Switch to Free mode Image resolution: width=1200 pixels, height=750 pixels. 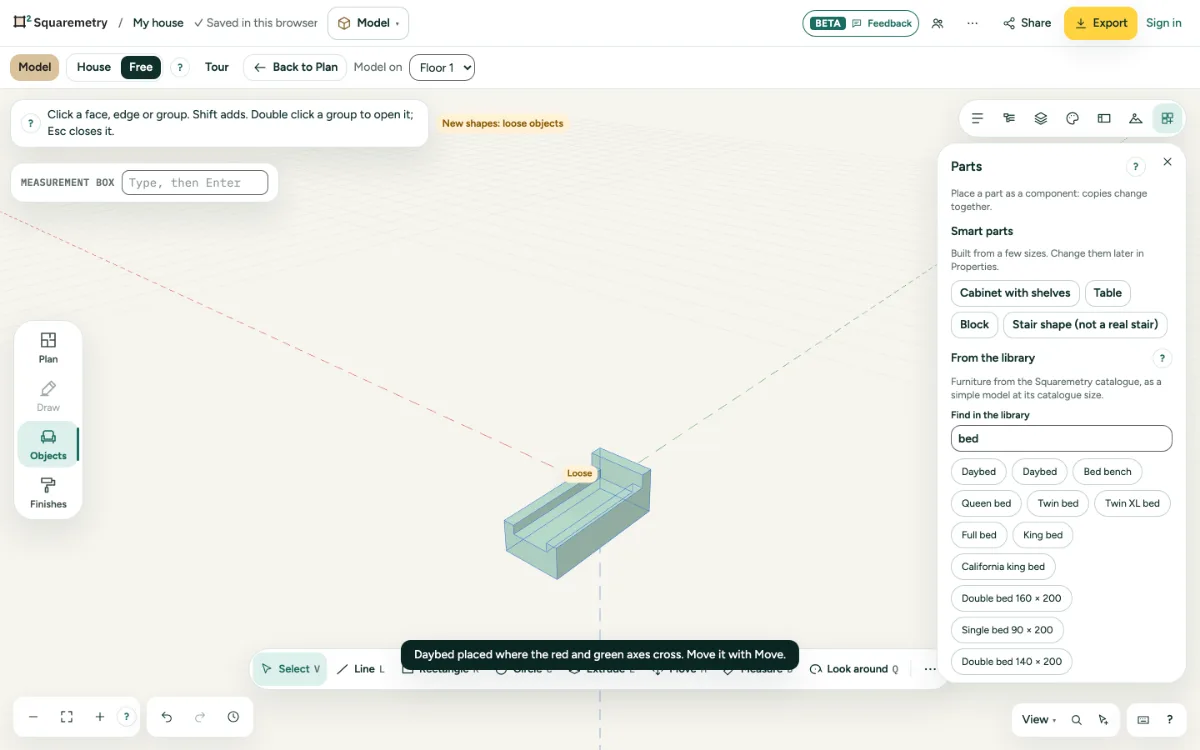pos(141,67)
